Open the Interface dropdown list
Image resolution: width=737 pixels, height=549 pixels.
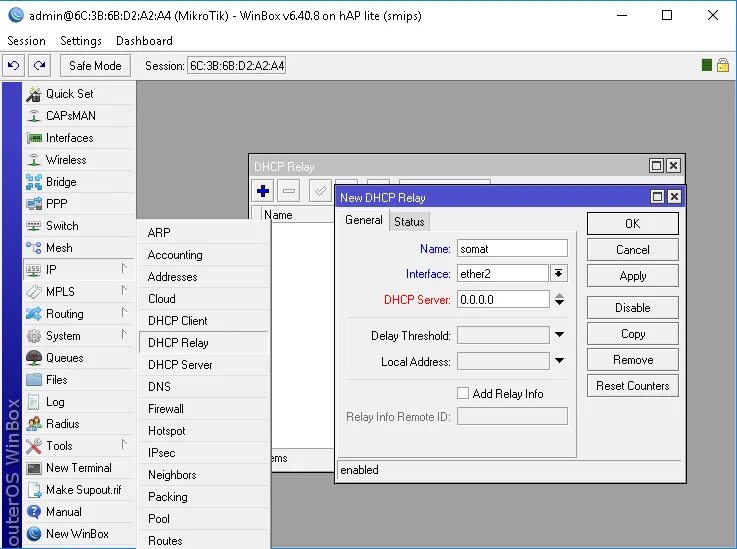click(x=558, y=274)
